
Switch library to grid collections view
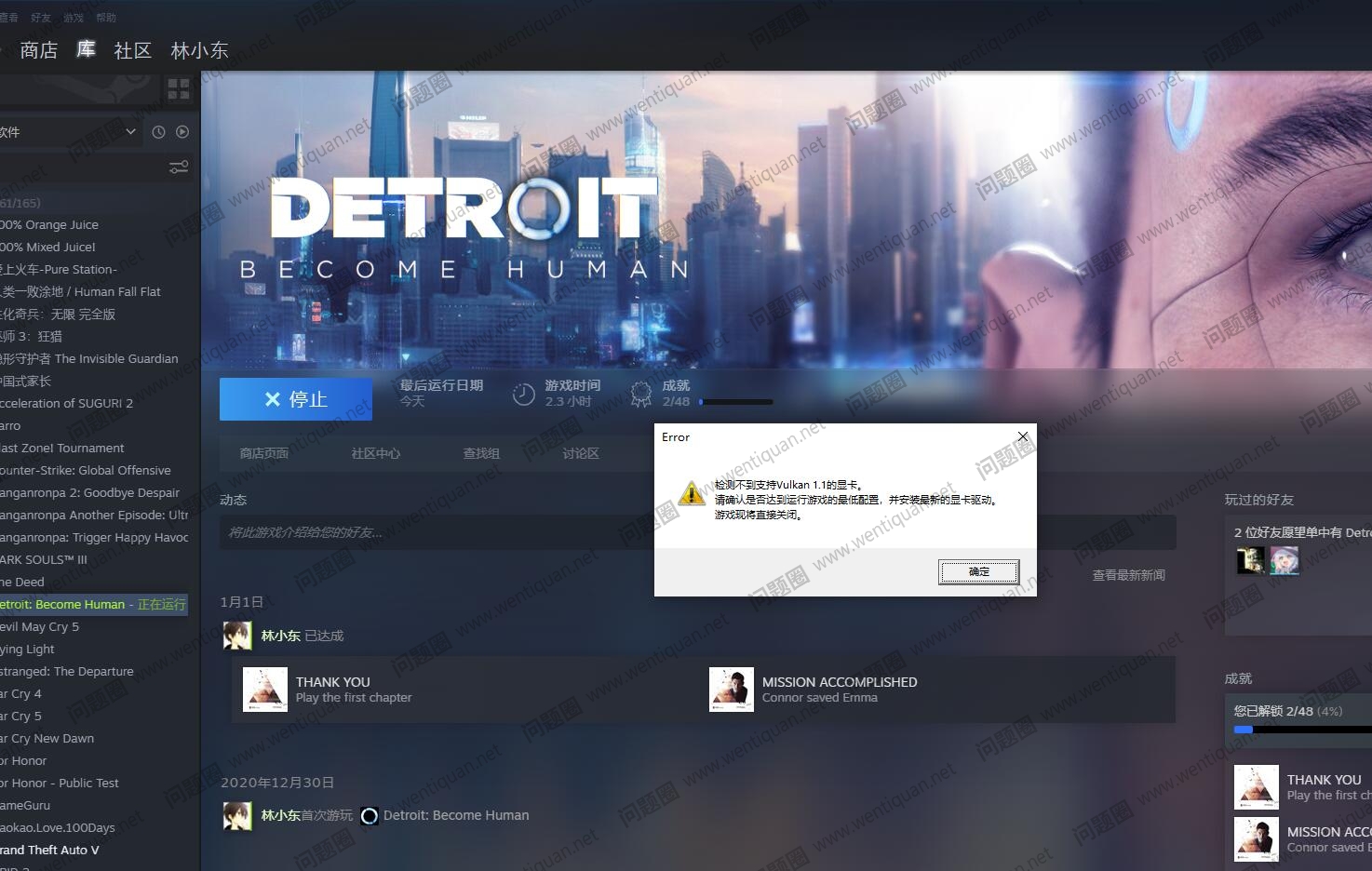click(x=178, y=89)
